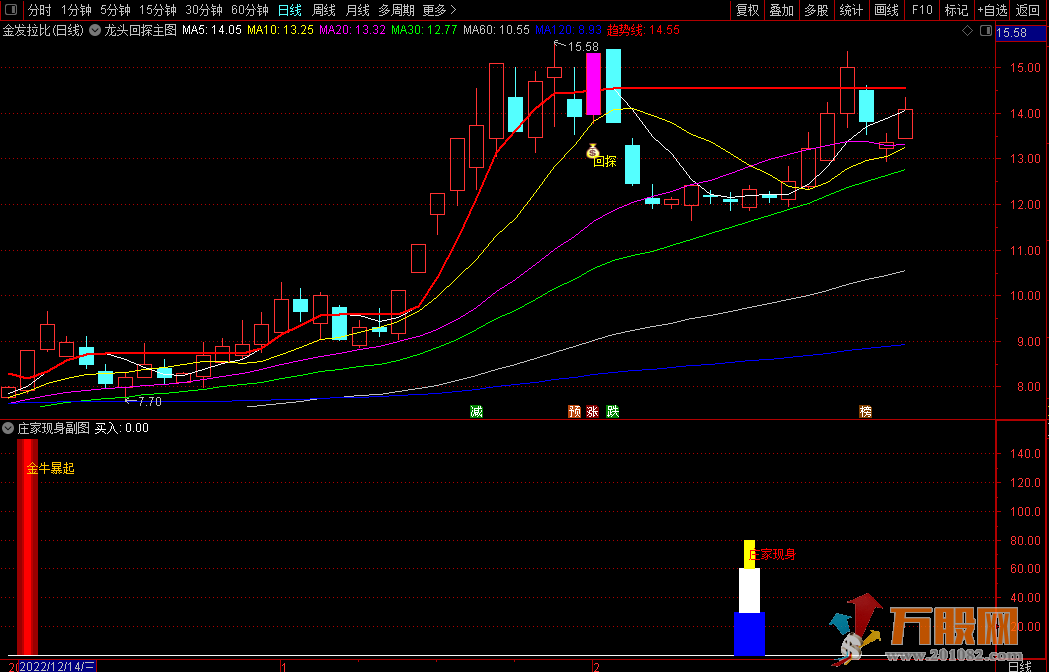Screen dimensions: 1049x672
Task: Click the 买入: 0.00 value label
Action: click(122, 428)
